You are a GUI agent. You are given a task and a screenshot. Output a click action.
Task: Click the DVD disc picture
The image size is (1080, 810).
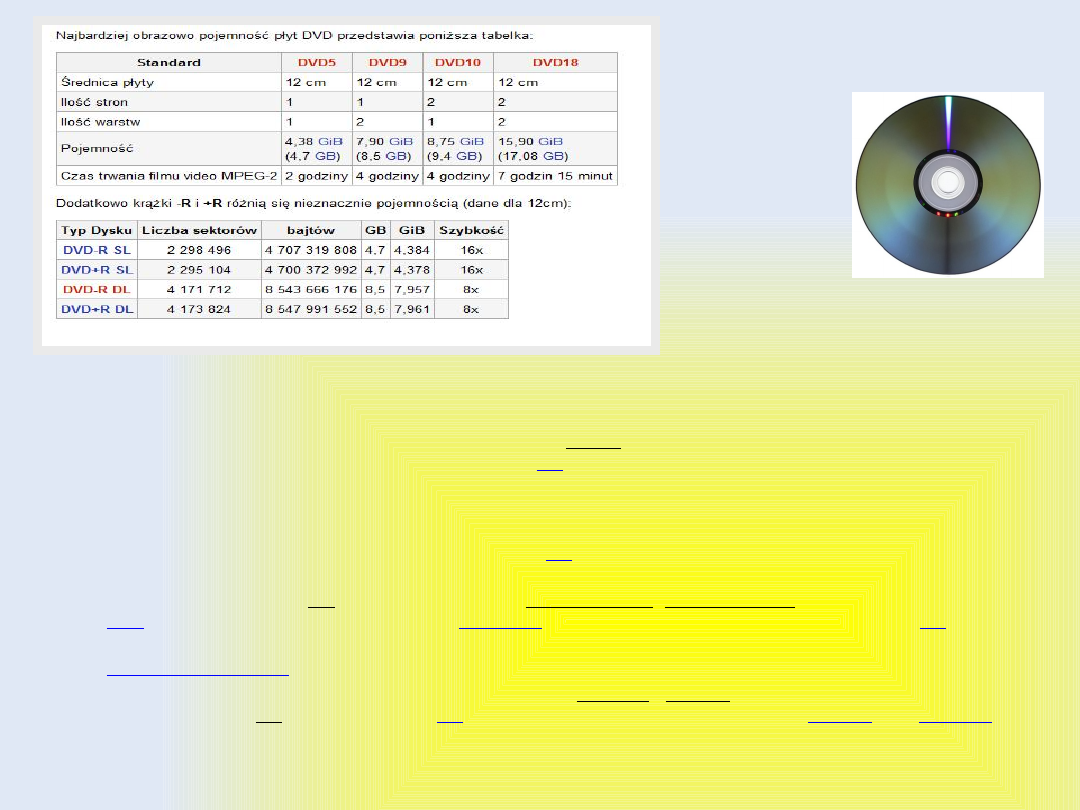pos(947,185)
